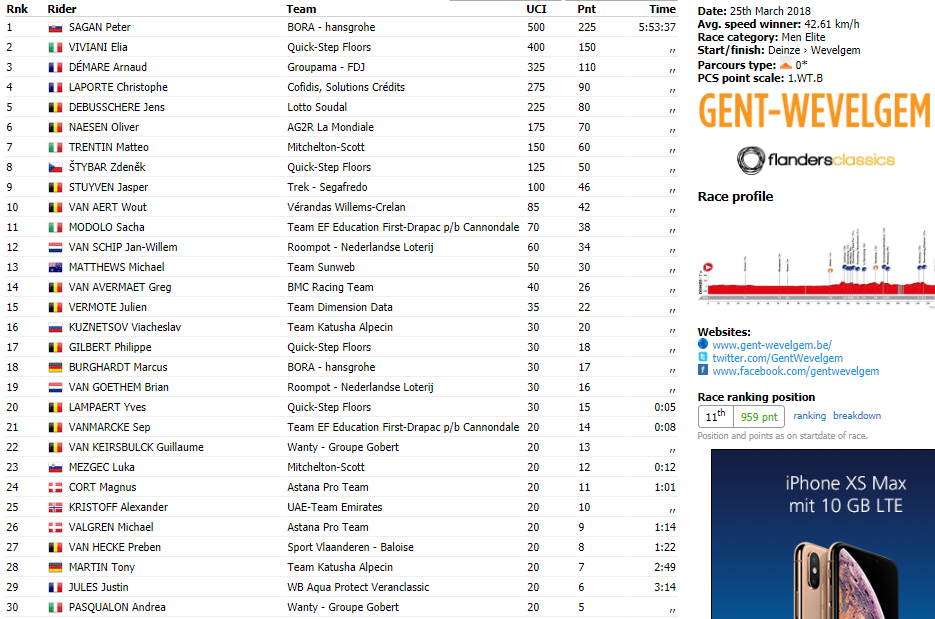Screen dimensions: 935x619
Task: Click the Netherlands flag beside VAN SCHIP Jan-Willem
Action: point(55,247)
